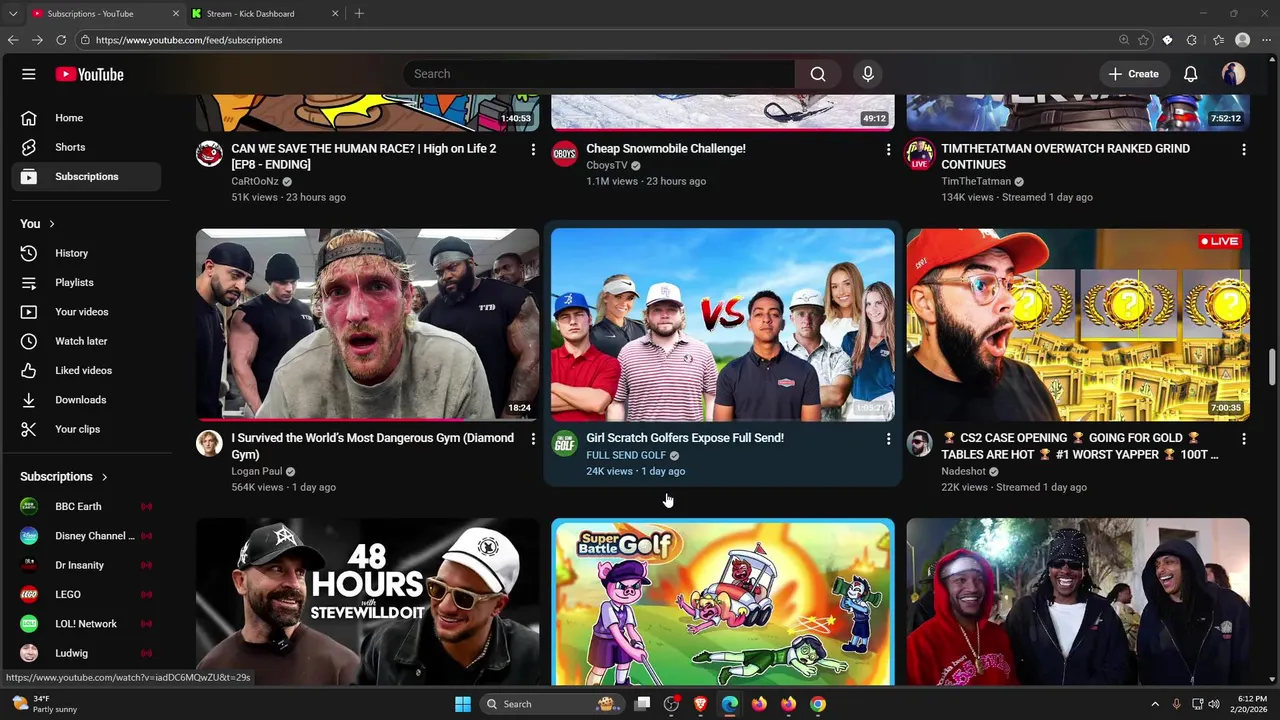The height and width of the screenshot is (720, 1280).
Task: Open FULL SEND GOLF channel name link
Action: point(626,455)
